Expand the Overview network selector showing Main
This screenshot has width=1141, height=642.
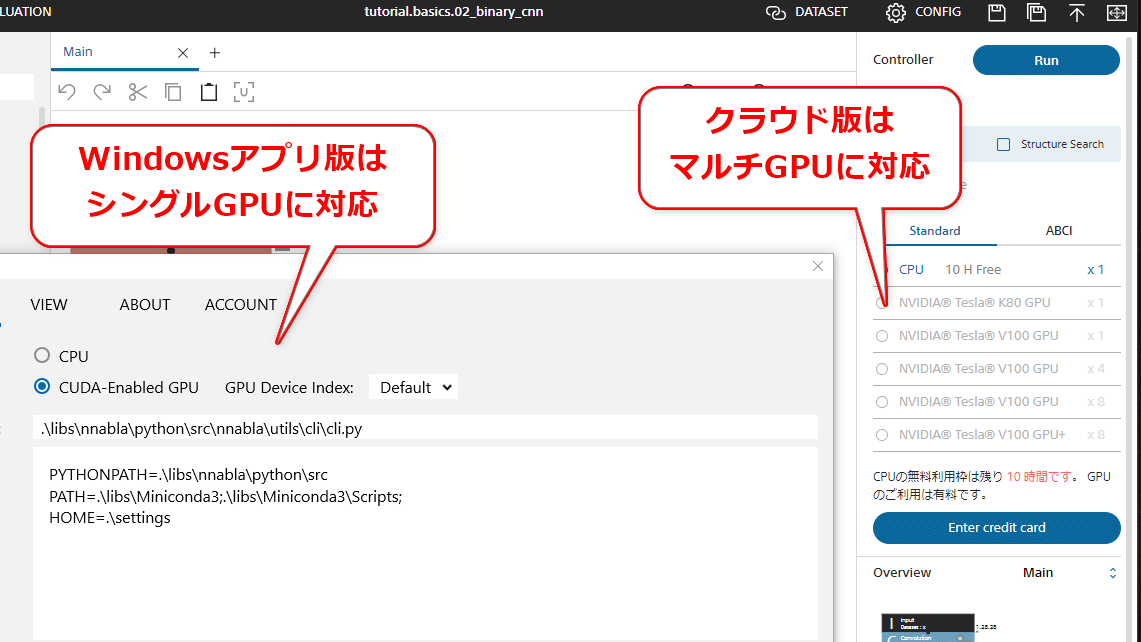(1112, 573)
